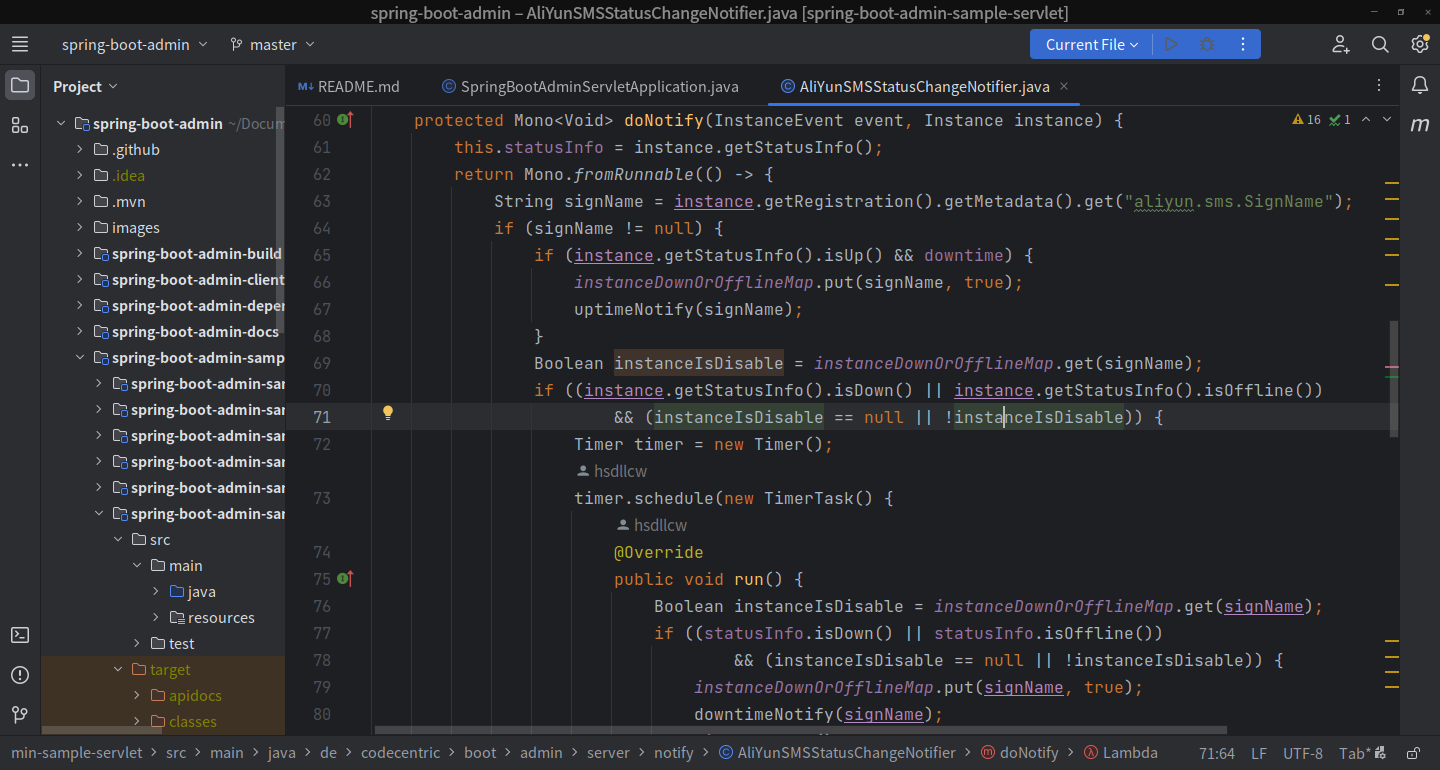The width and height of the screenshot is (1440, 770).
Task: Click override gutter icon on line 75
Action: (346, 579)
